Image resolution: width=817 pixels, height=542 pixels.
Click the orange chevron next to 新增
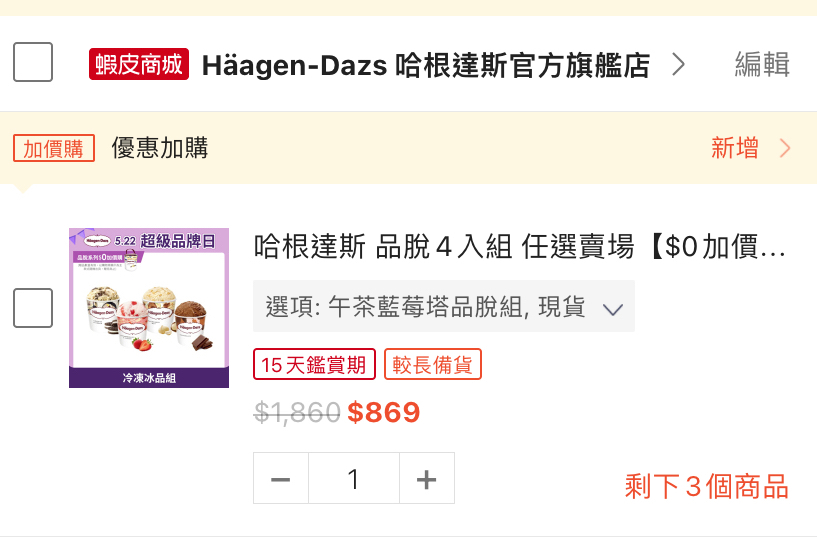pos(785,149)
